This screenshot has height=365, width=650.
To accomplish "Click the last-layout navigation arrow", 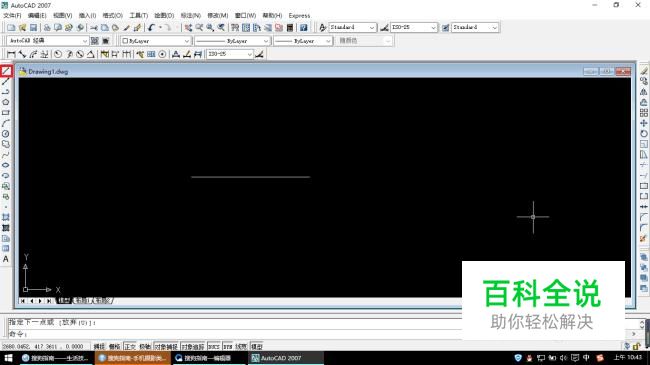I will click(x=49, y=301).
